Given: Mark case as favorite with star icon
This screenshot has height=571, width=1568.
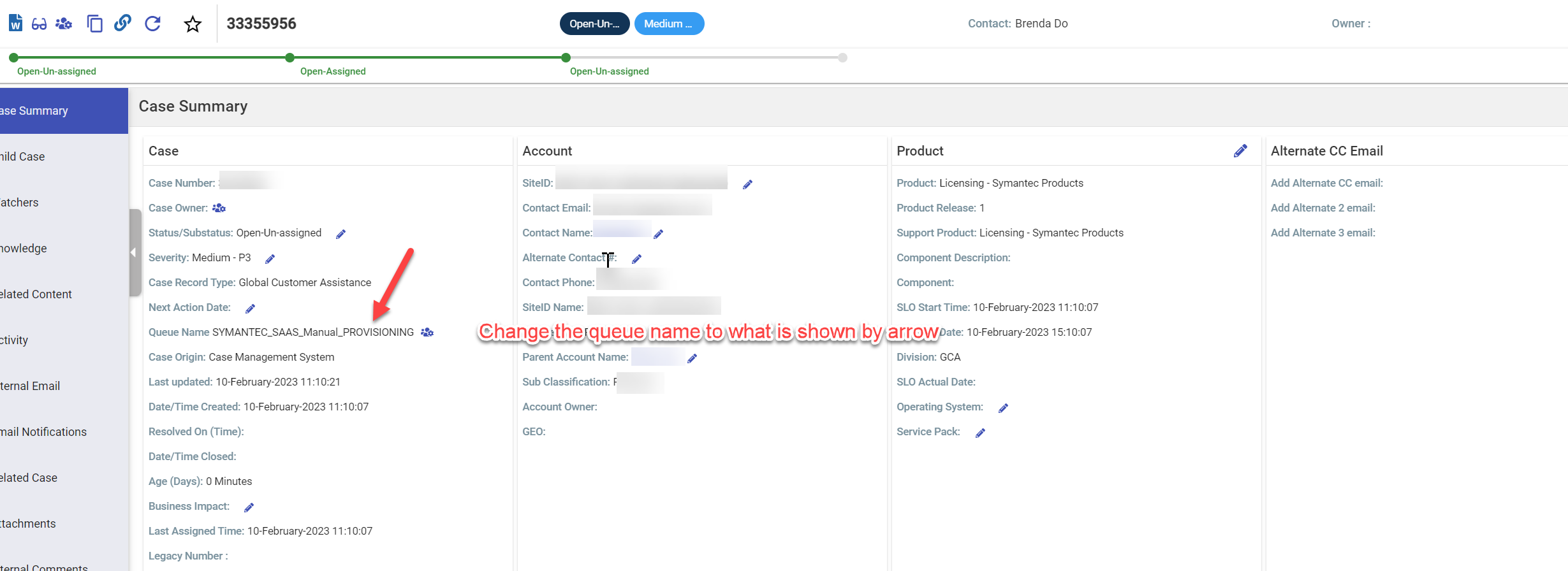Looking at the screenshot, I should pos(193,24).
